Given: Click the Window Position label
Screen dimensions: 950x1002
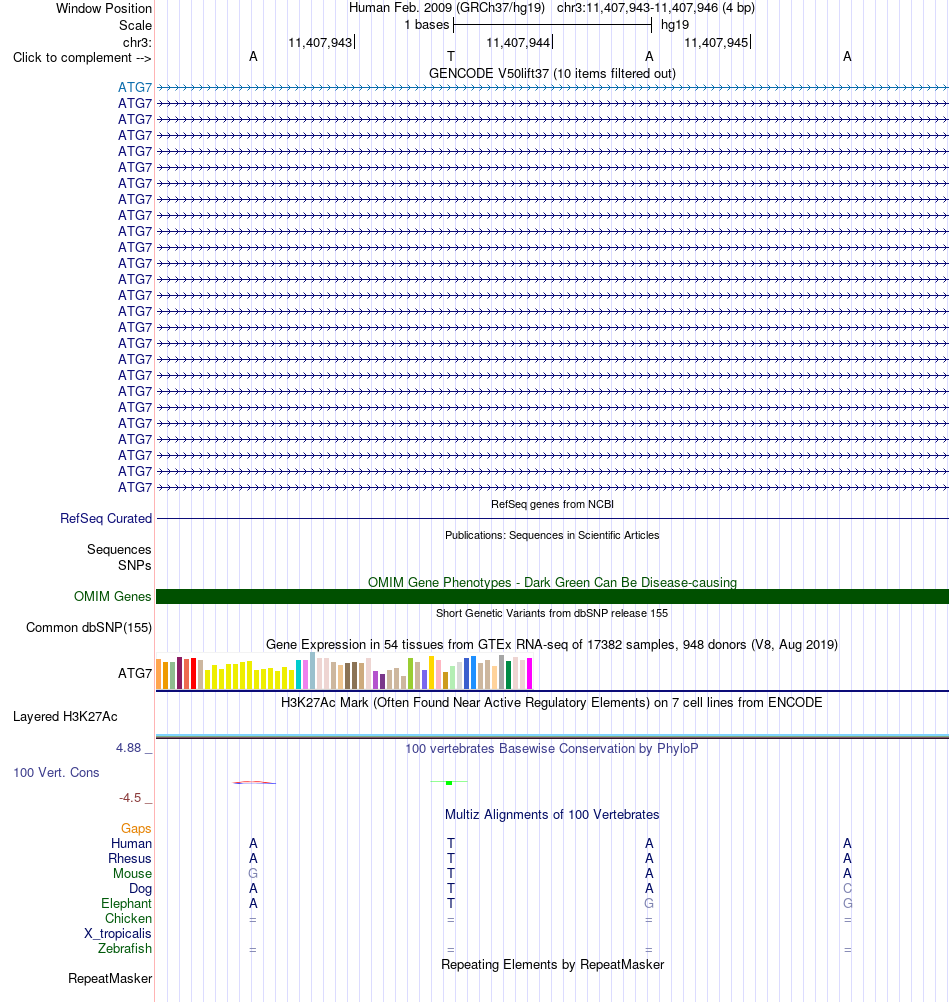Looking at the screenshot, I should click(x=103, y=8).
